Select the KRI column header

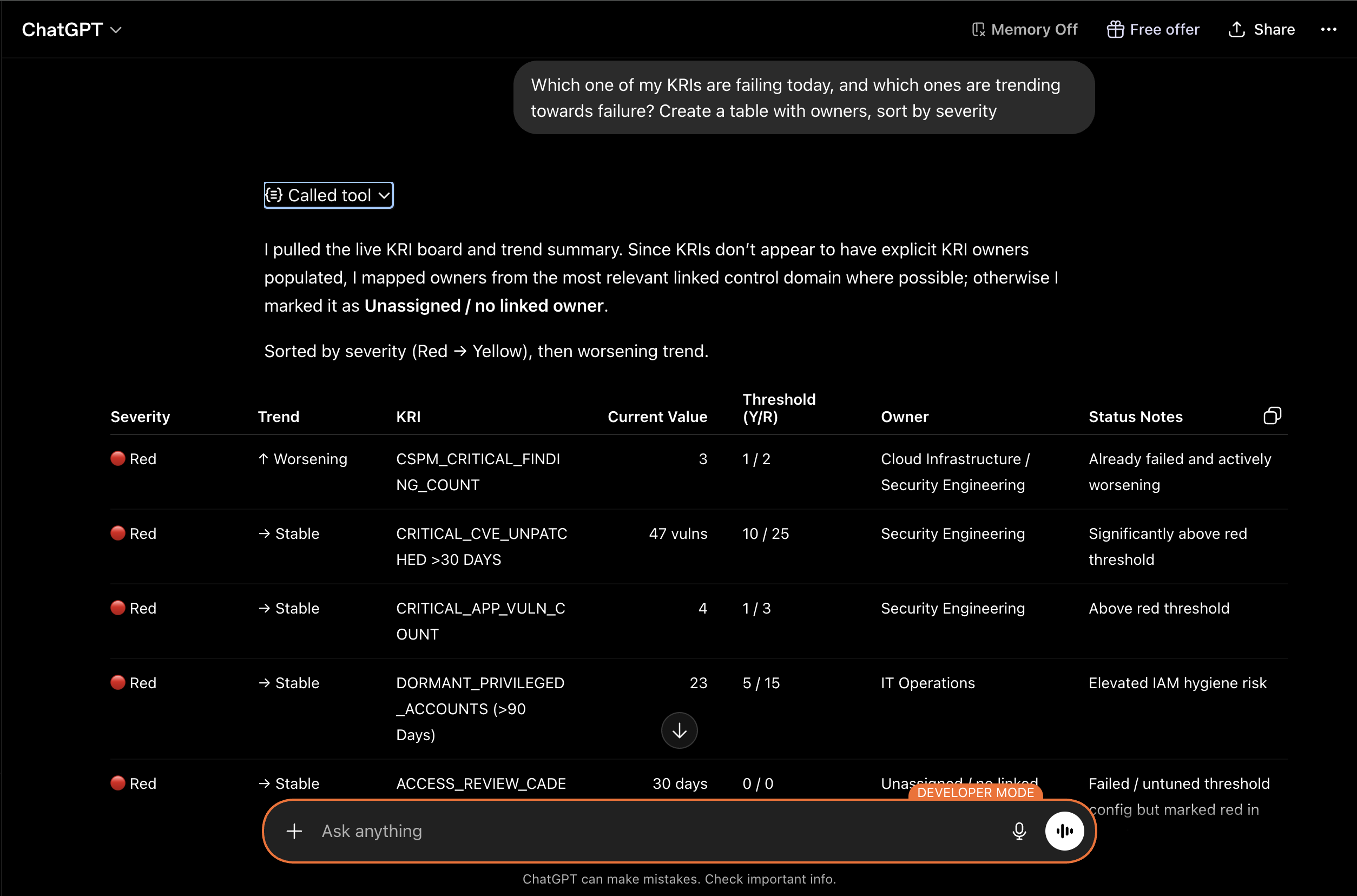coord(409,417)
